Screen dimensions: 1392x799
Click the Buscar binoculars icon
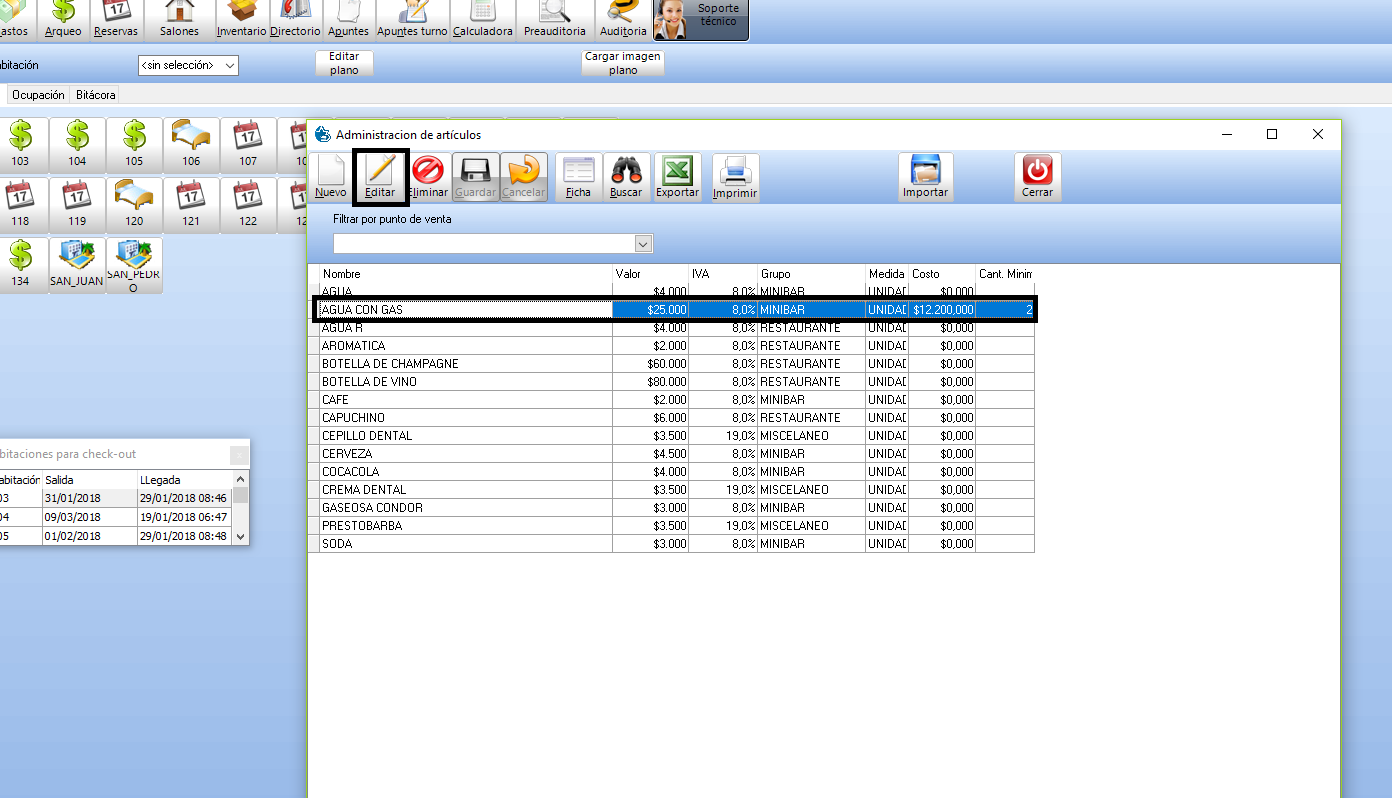pyautogui.click(x=626, y=177)
